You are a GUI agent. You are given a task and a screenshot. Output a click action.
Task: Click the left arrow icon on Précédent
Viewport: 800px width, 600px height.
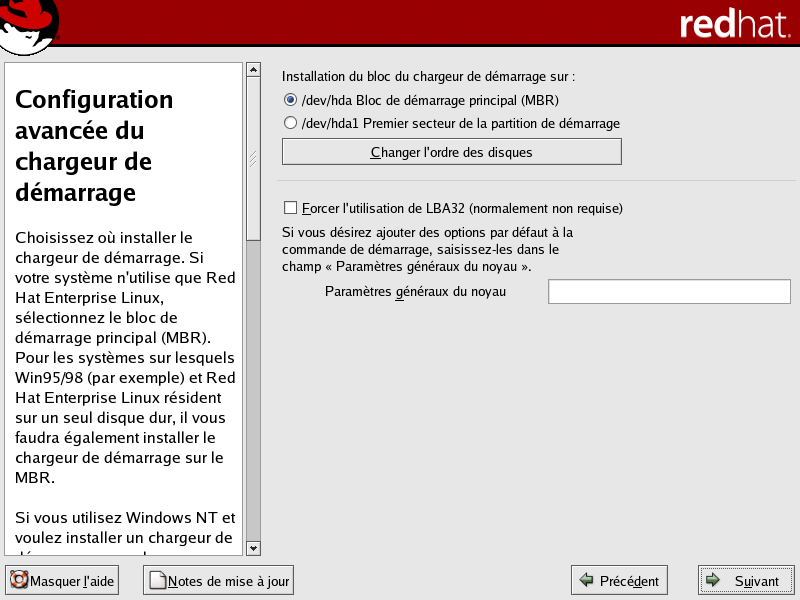click(x=587, y=580)
